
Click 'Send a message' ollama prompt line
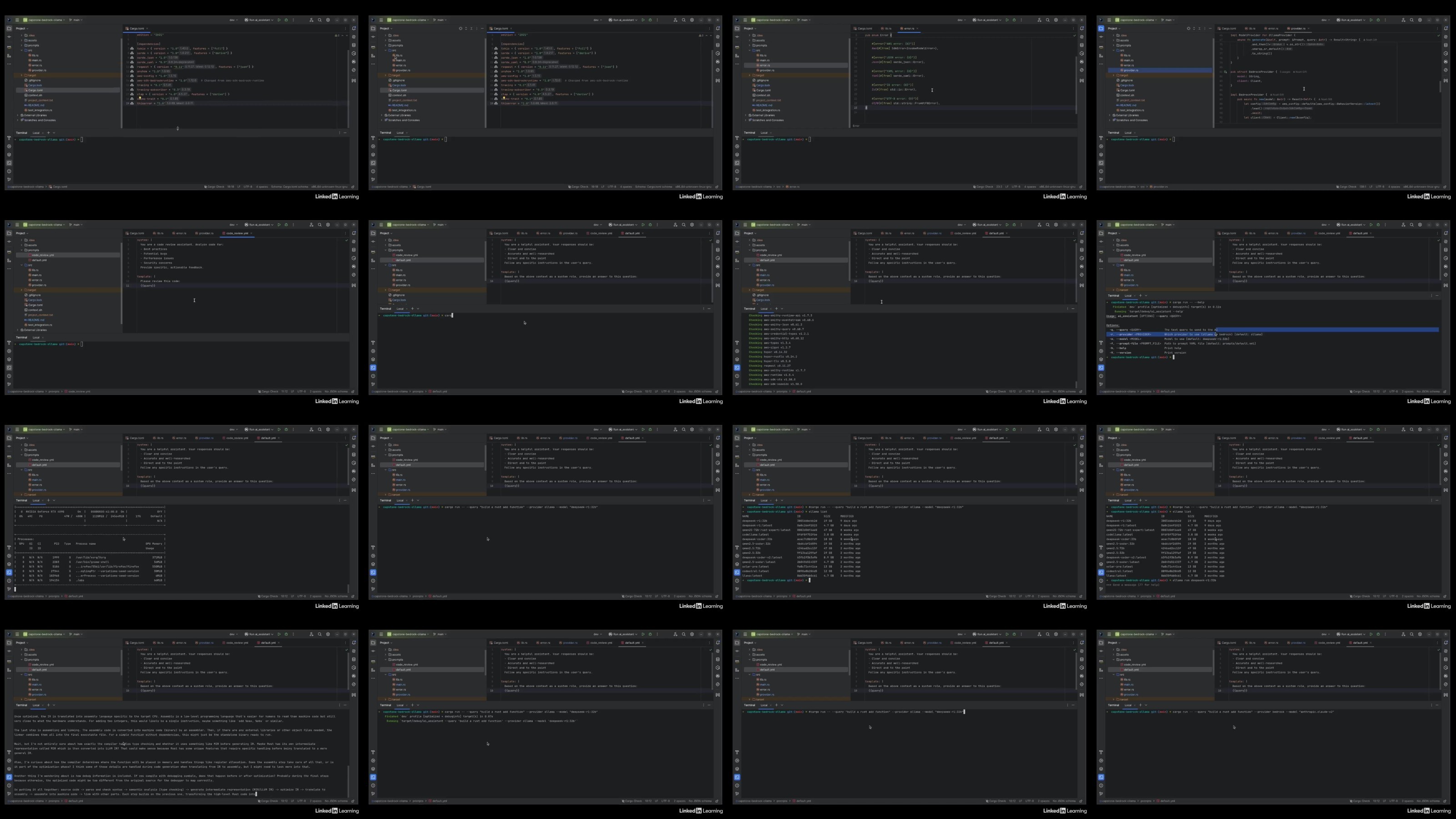coord(1133,585)
